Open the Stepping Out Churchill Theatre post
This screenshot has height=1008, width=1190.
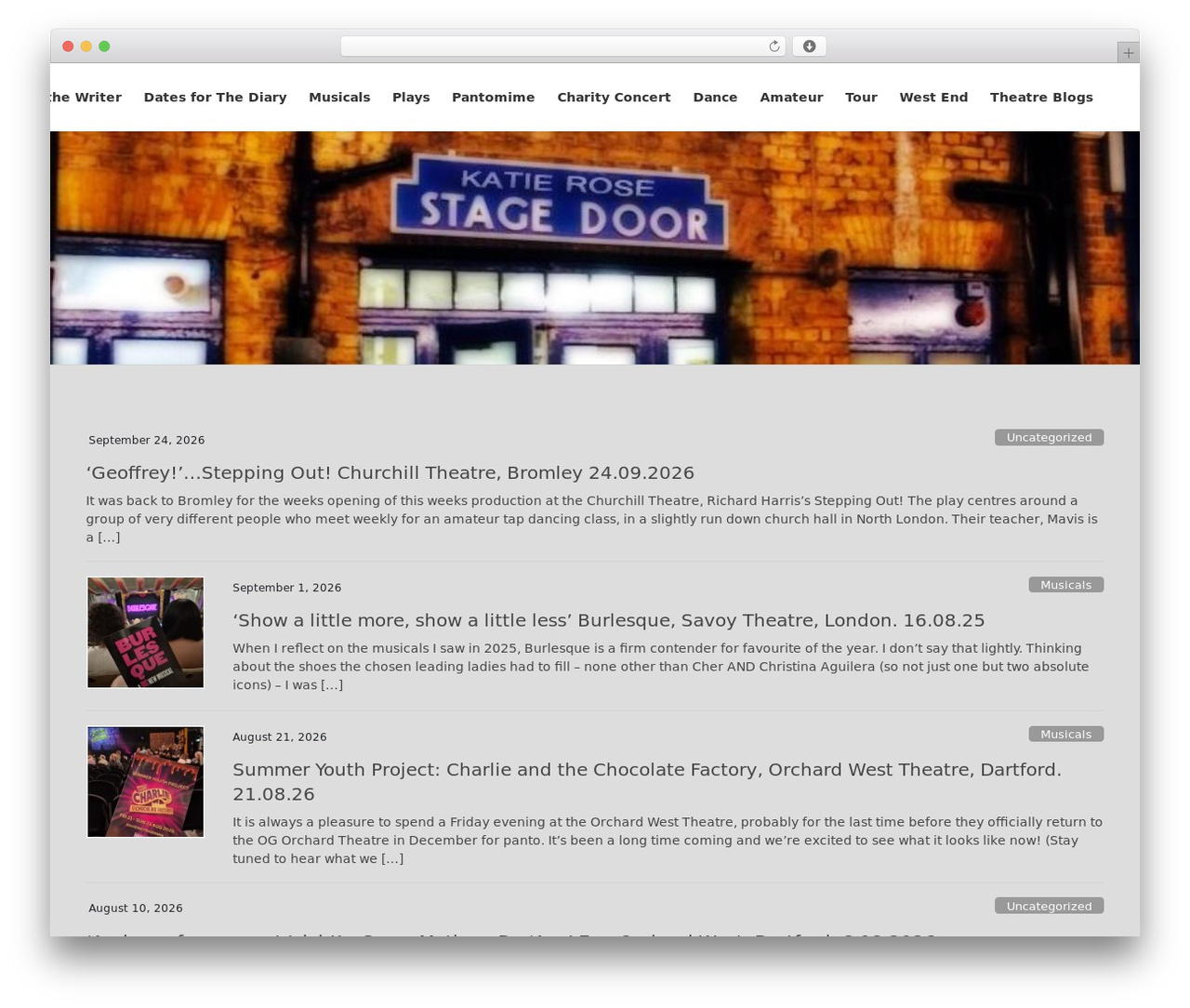[x=390, y=472]
